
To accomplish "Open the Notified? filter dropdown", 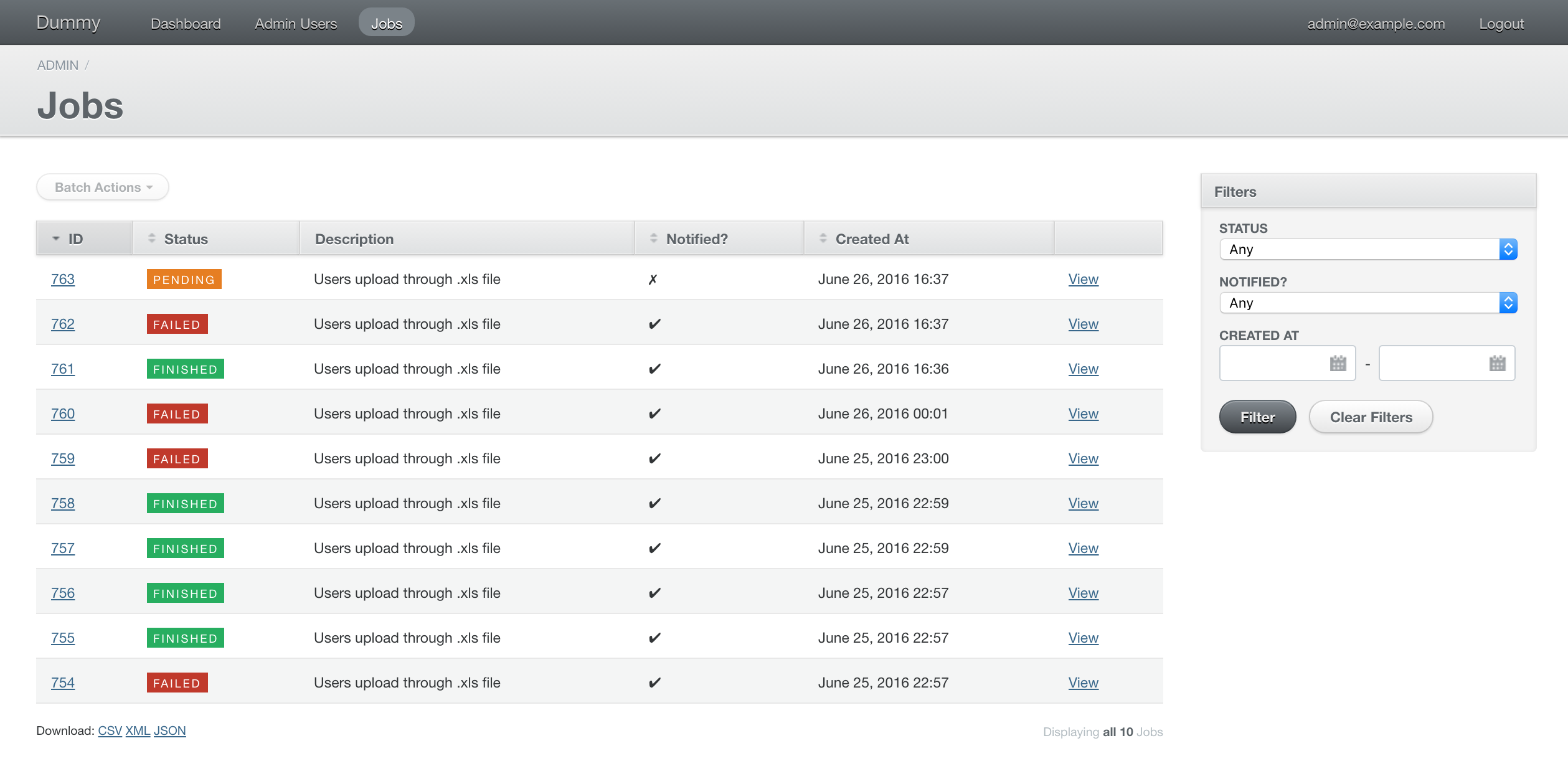I will click(x=1367, y=303).
